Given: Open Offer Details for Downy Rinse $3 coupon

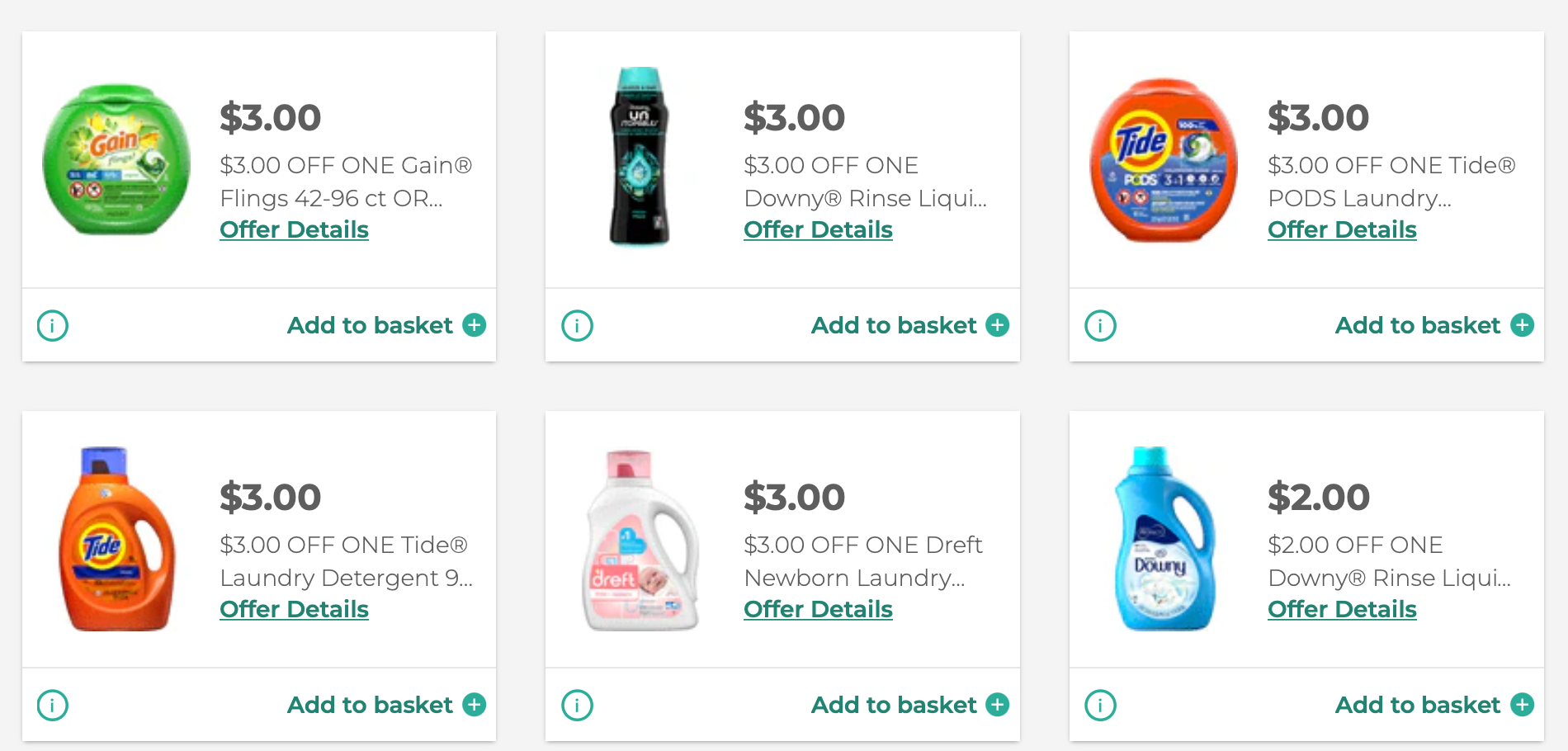Looking at the screenshot, I should point(817,229).
